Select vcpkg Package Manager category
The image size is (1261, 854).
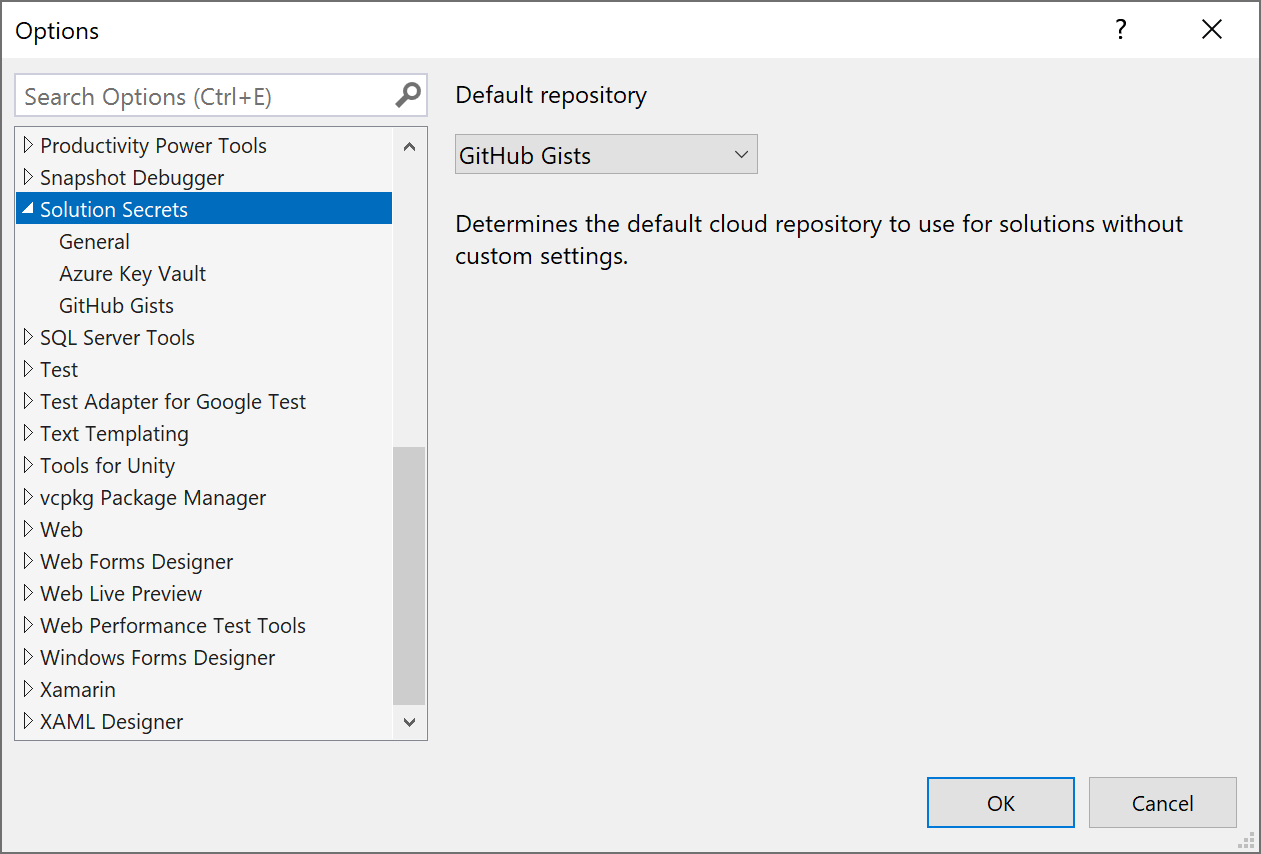[153, 497]
